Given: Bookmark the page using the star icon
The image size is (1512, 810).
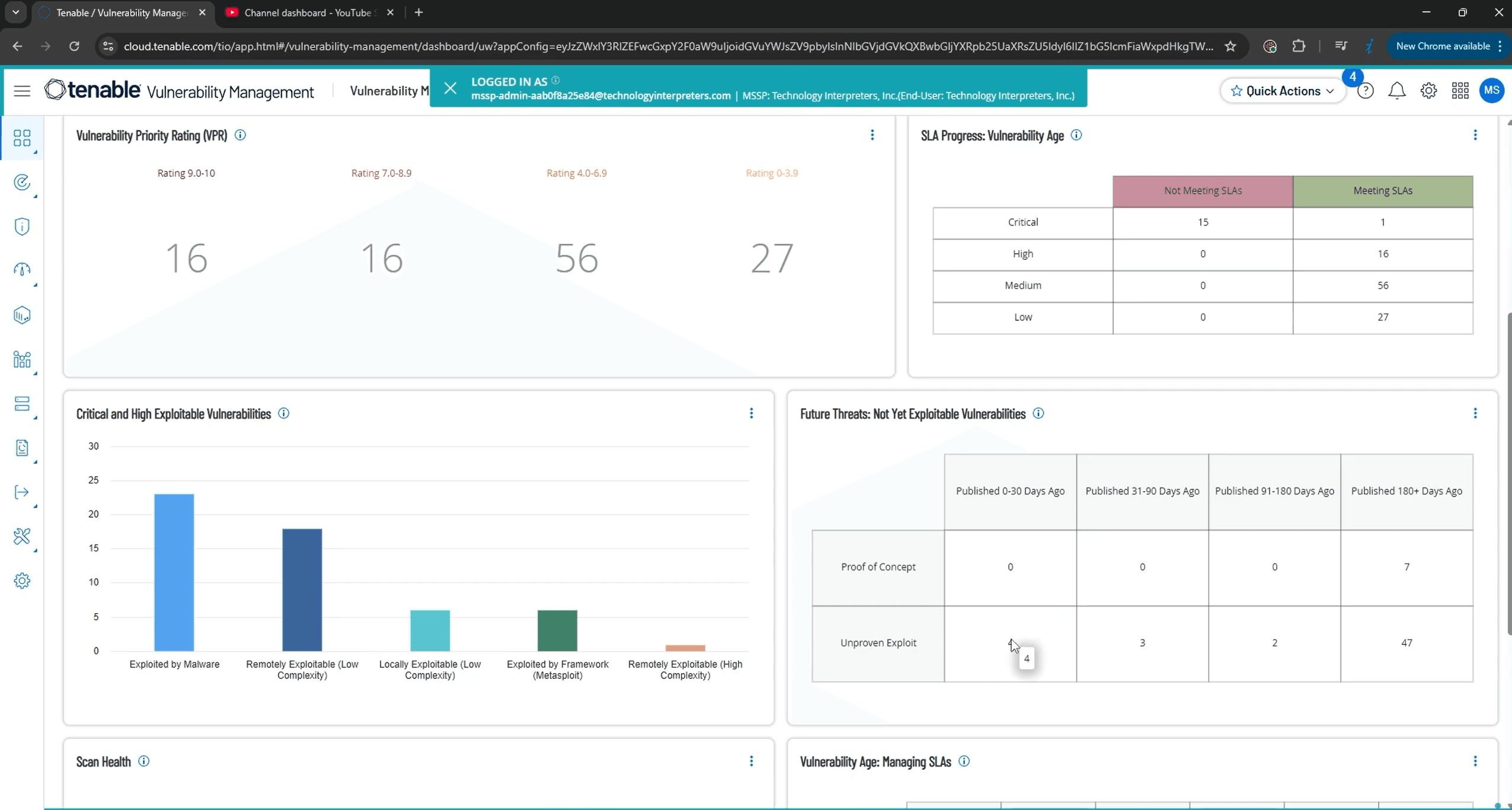Looking at the screenshot, I should [x=1230, y=46].
